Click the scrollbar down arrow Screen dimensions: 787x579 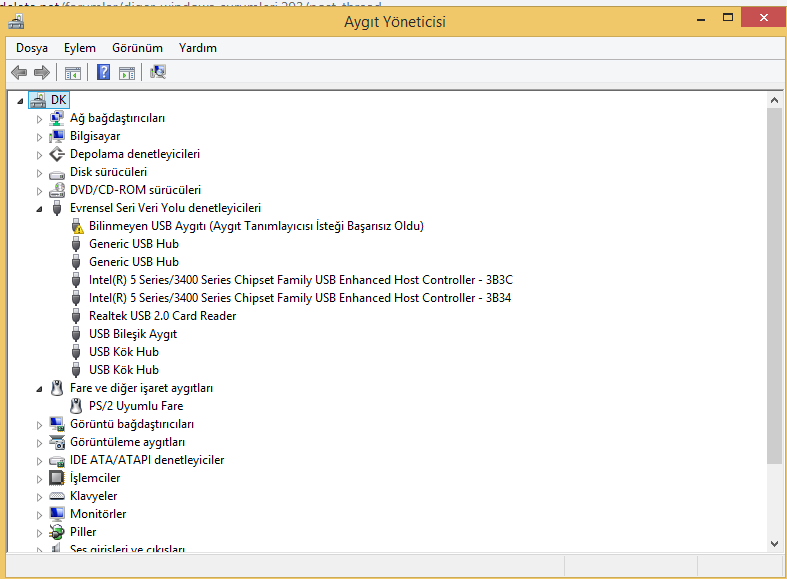tap(774, 544)
